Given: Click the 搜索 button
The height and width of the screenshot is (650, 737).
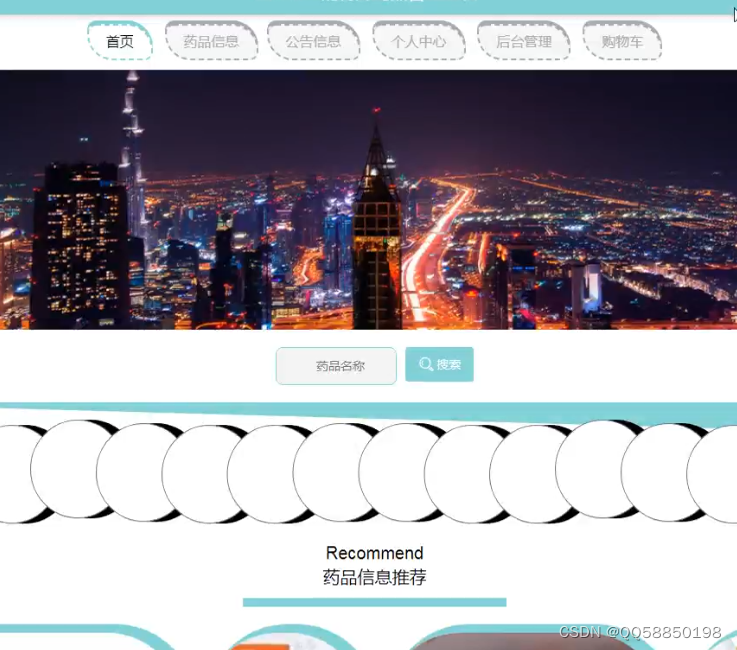Looking at the screenshot, I should tap(439, 364).
